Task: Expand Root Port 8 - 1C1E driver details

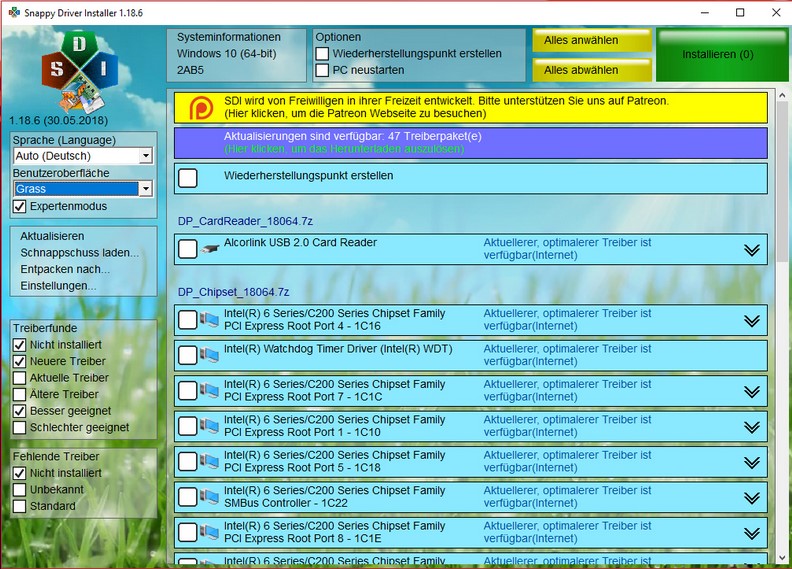Action: 752,533
